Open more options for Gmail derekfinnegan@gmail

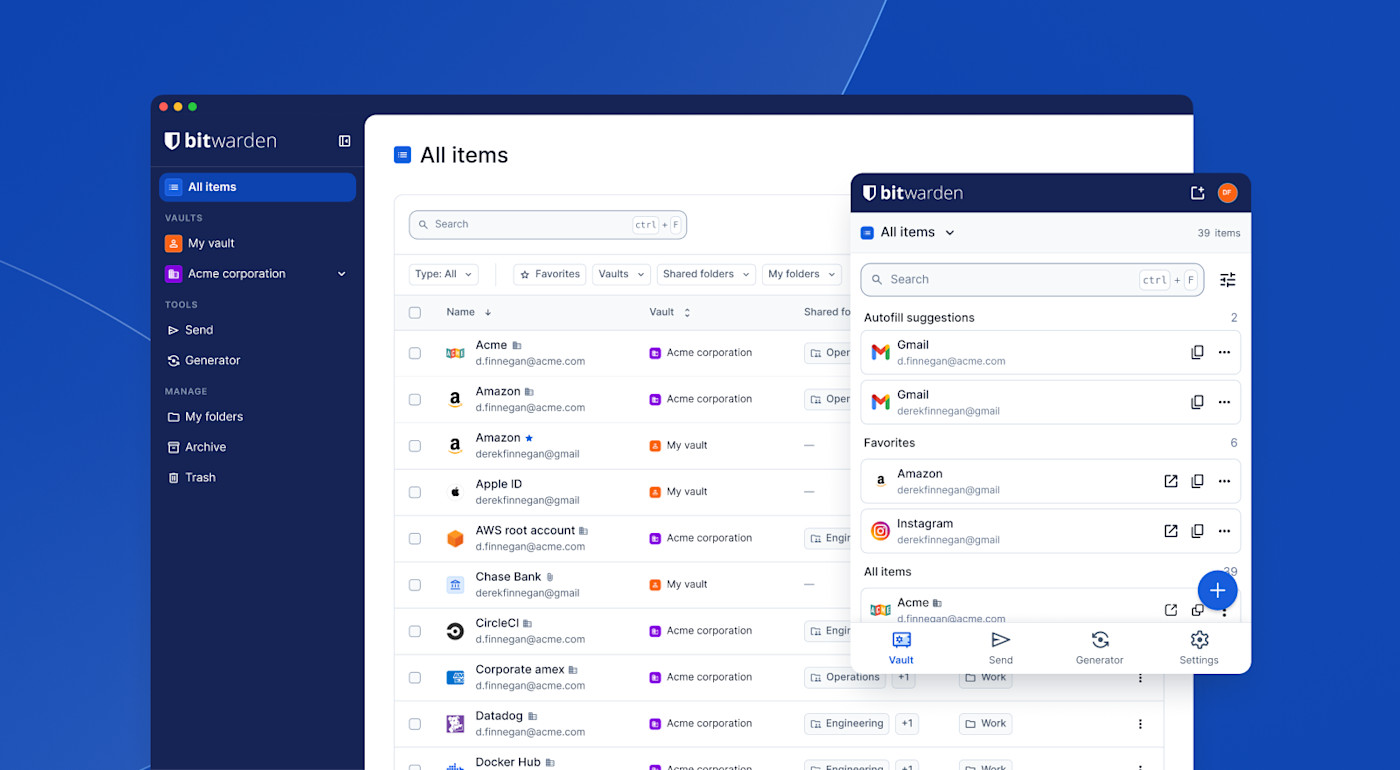click(1224, 402)
